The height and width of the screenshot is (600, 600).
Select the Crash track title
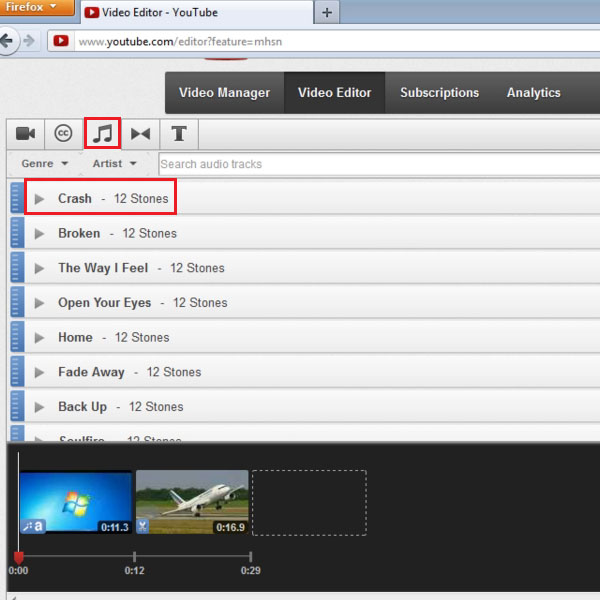coord(75,199)
